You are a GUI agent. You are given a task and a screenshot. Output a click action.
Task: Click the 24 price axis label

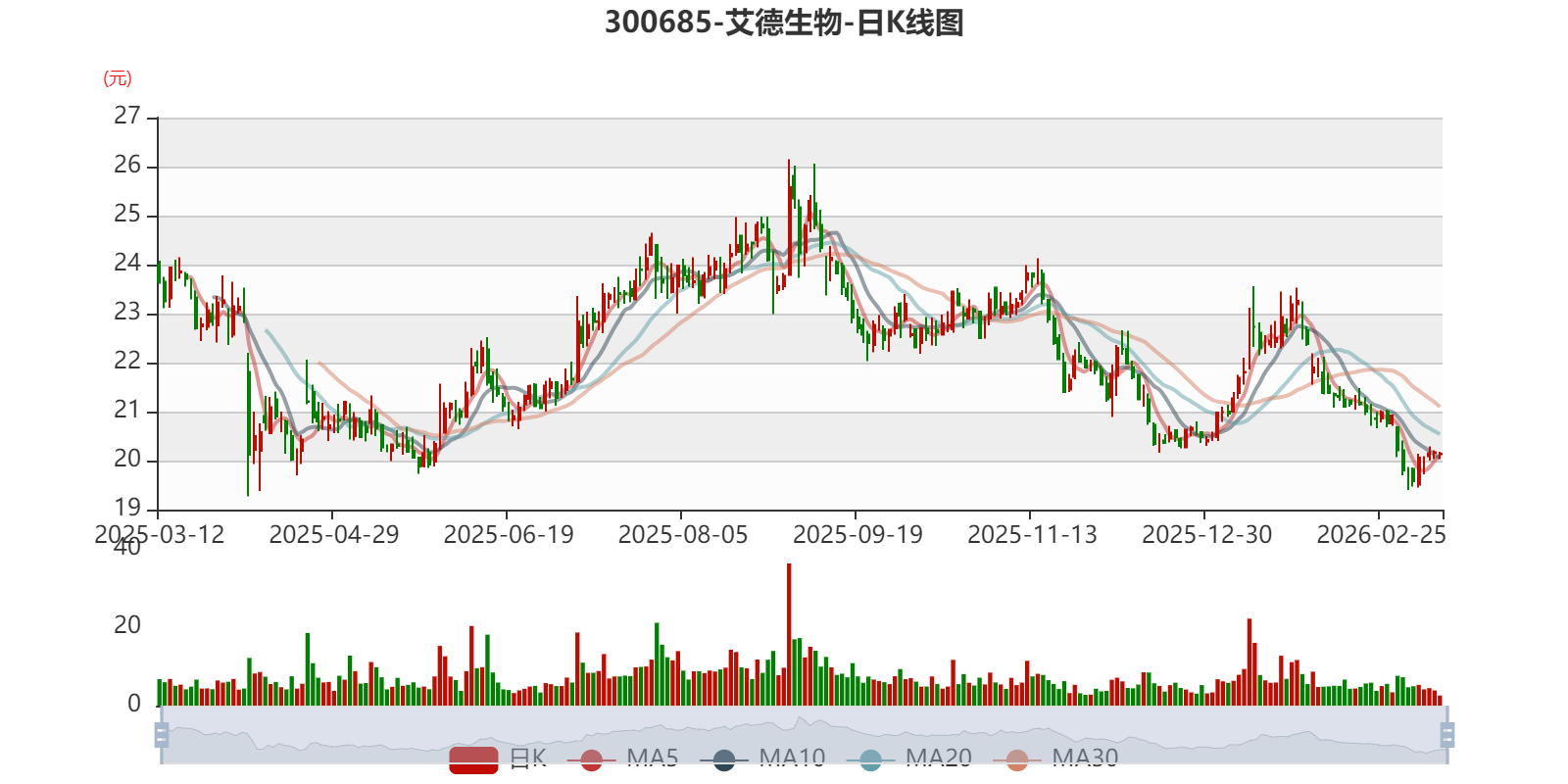click(x=127, y=263)
